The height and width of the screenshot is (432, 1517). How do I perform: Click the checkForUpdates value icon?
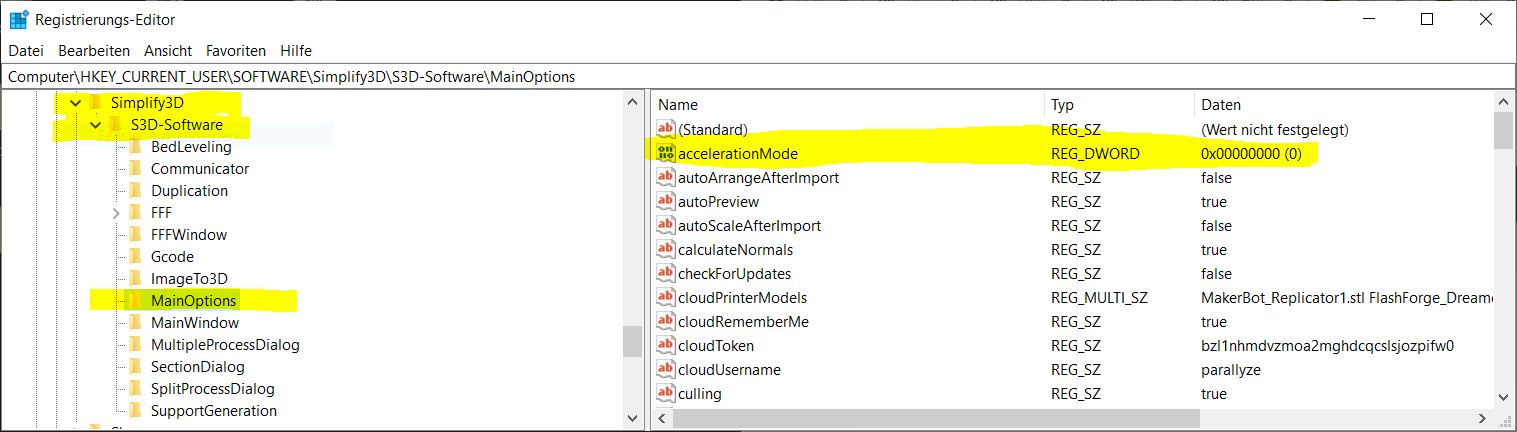click(666, 273)
